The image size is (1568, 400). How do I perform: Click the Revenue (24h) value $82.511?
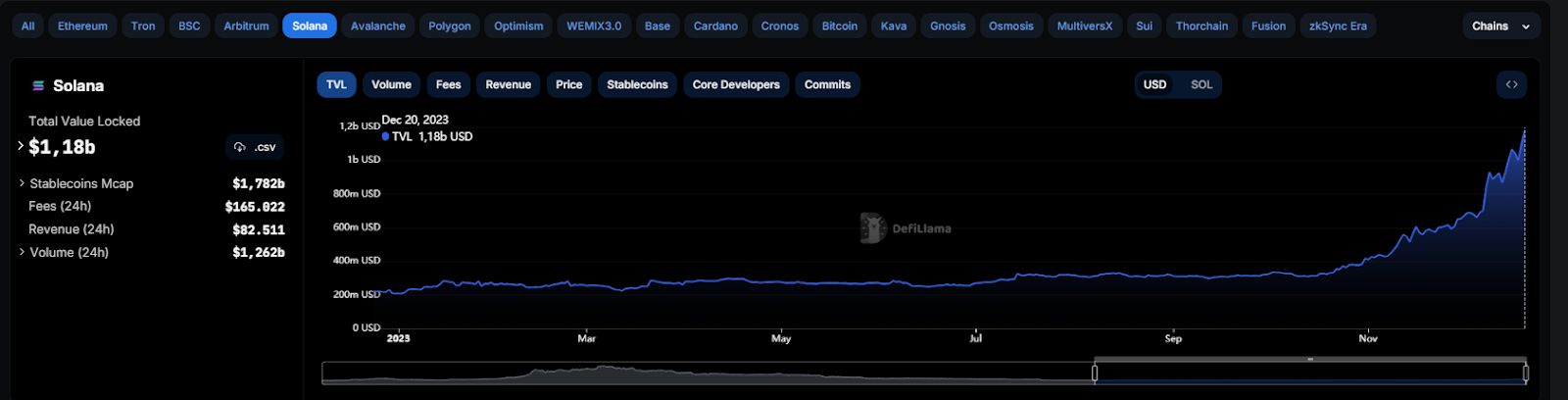pos(259,229)
